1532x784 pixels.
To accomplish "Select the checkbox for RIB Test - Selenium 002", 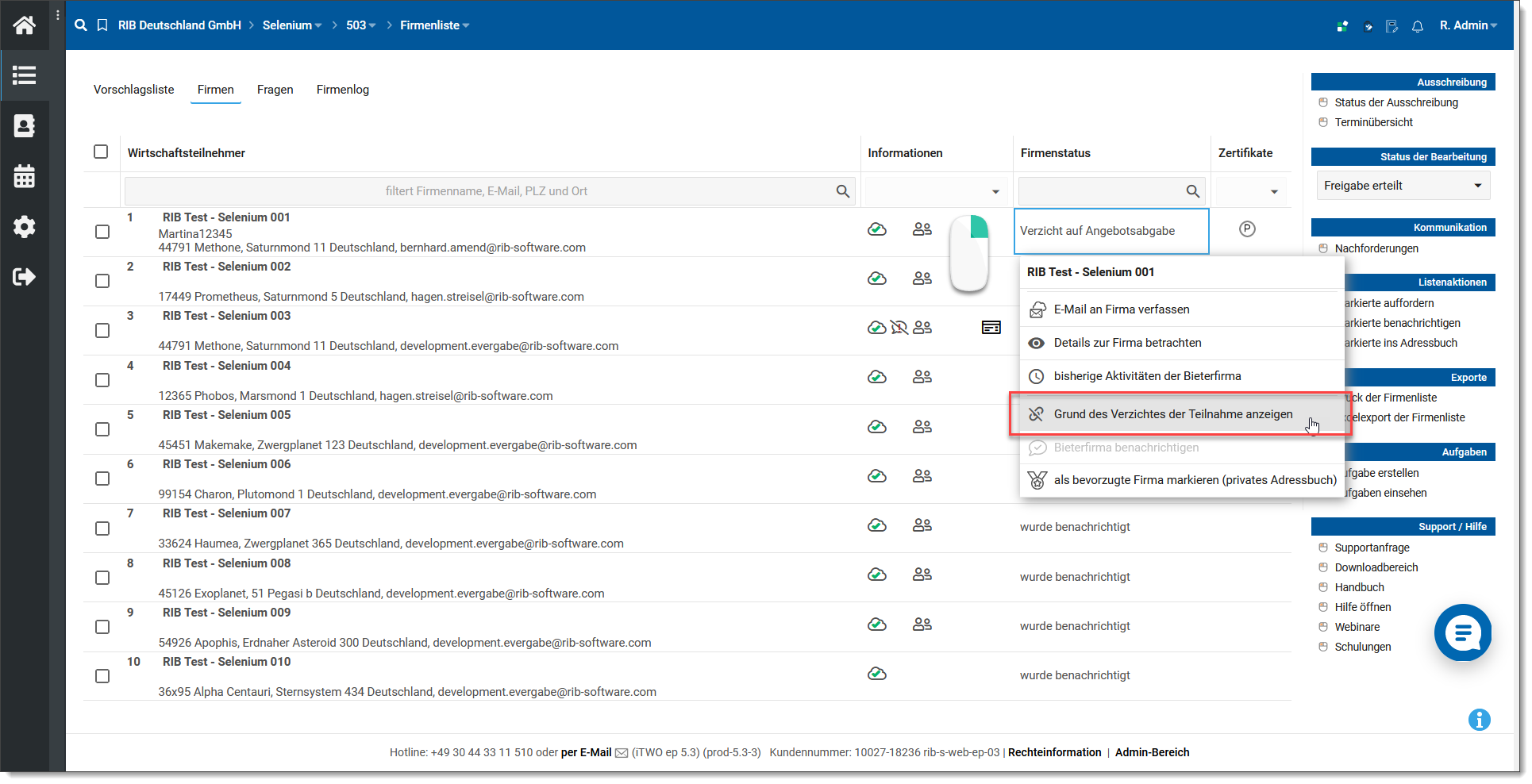I will [102, 281].
